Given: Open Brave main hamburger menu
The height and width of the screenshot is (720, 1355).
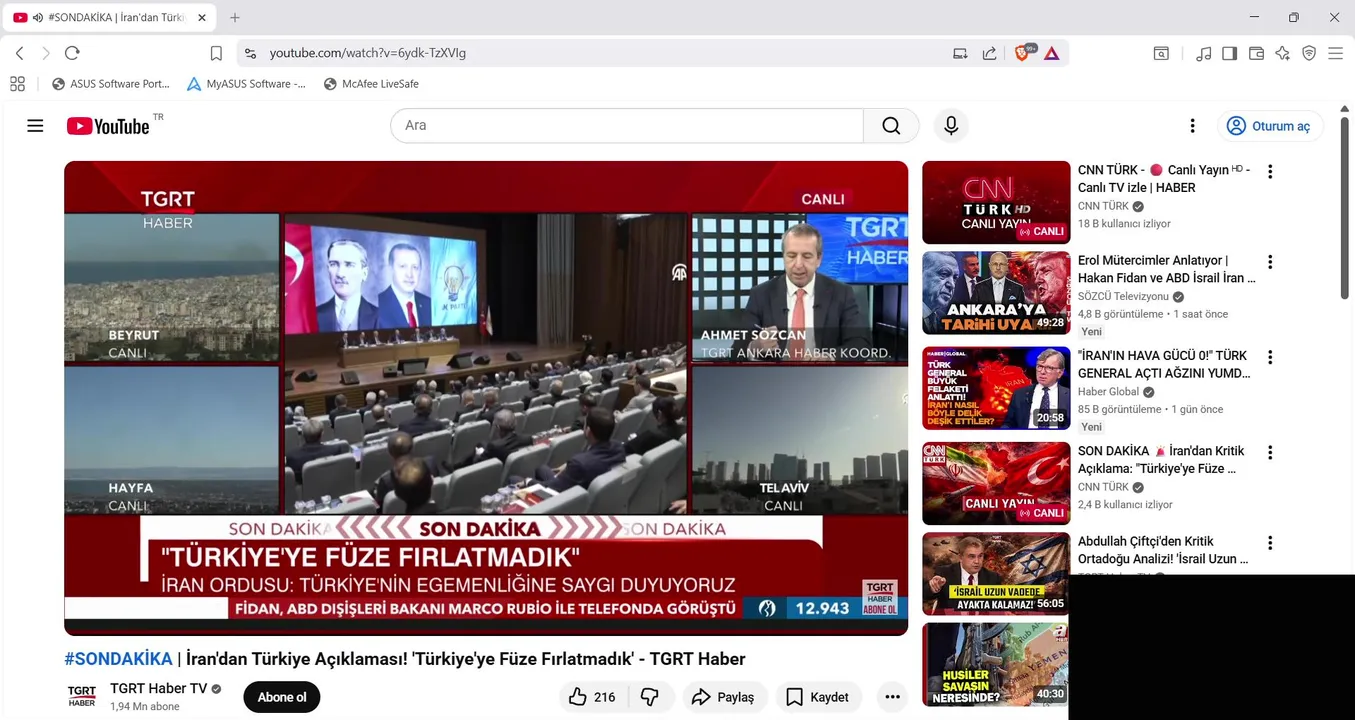Looking at the screenshot, I should pos(1335,53).
